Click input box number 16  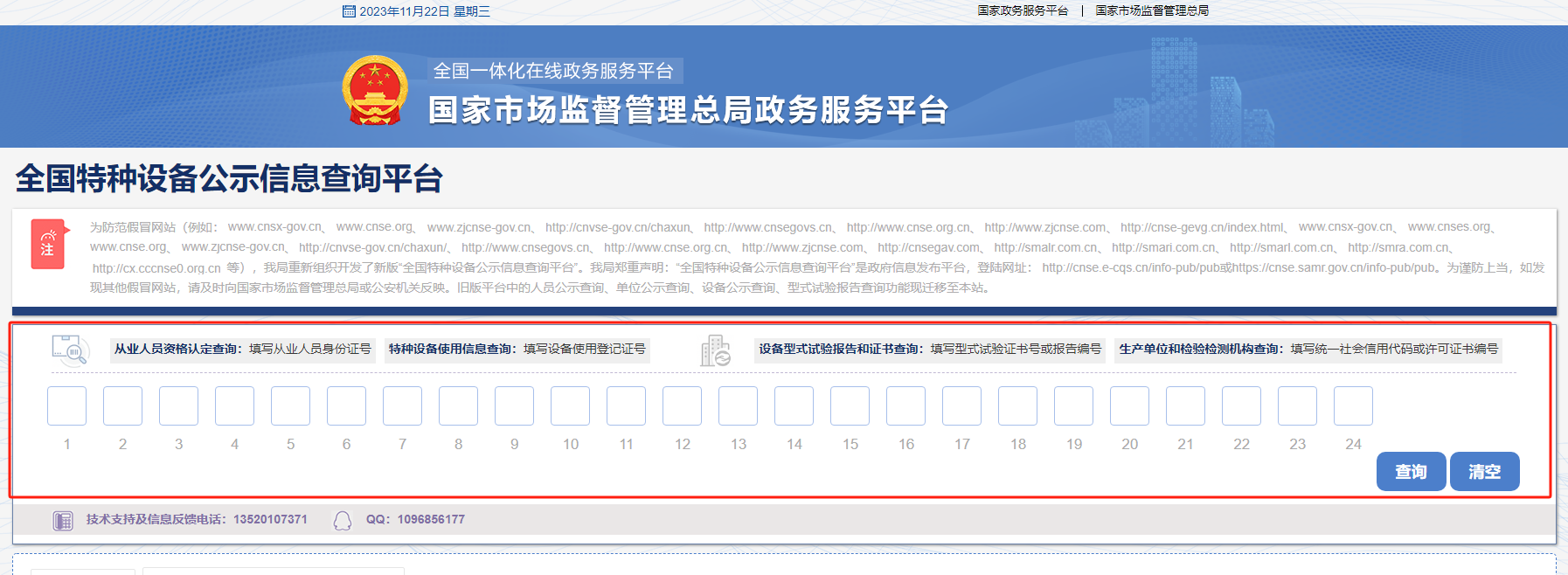(906, 406)
